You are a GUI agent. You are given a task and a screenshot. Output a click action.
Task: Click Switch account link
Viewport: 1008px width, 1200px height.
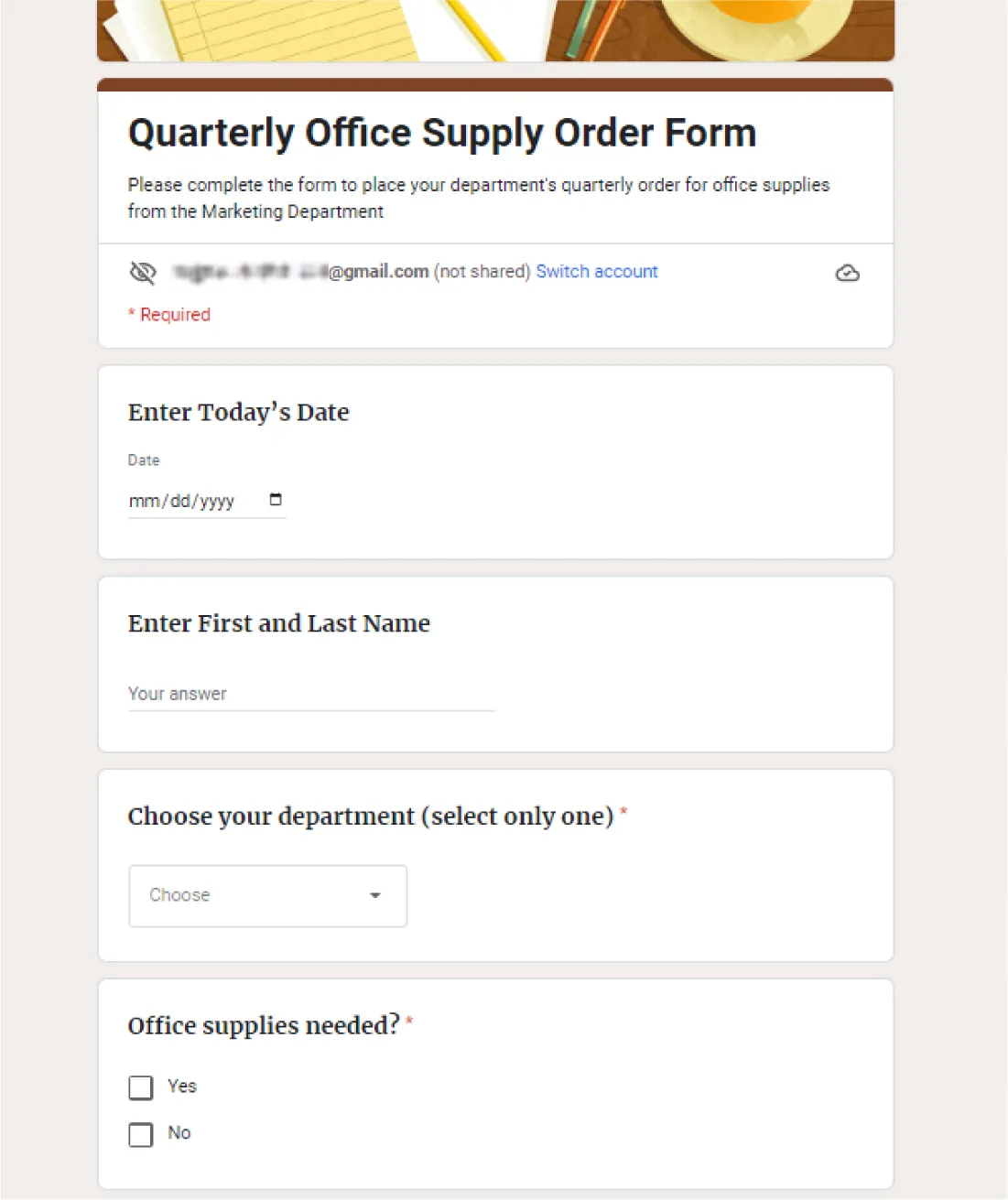[x=597, y=271]
